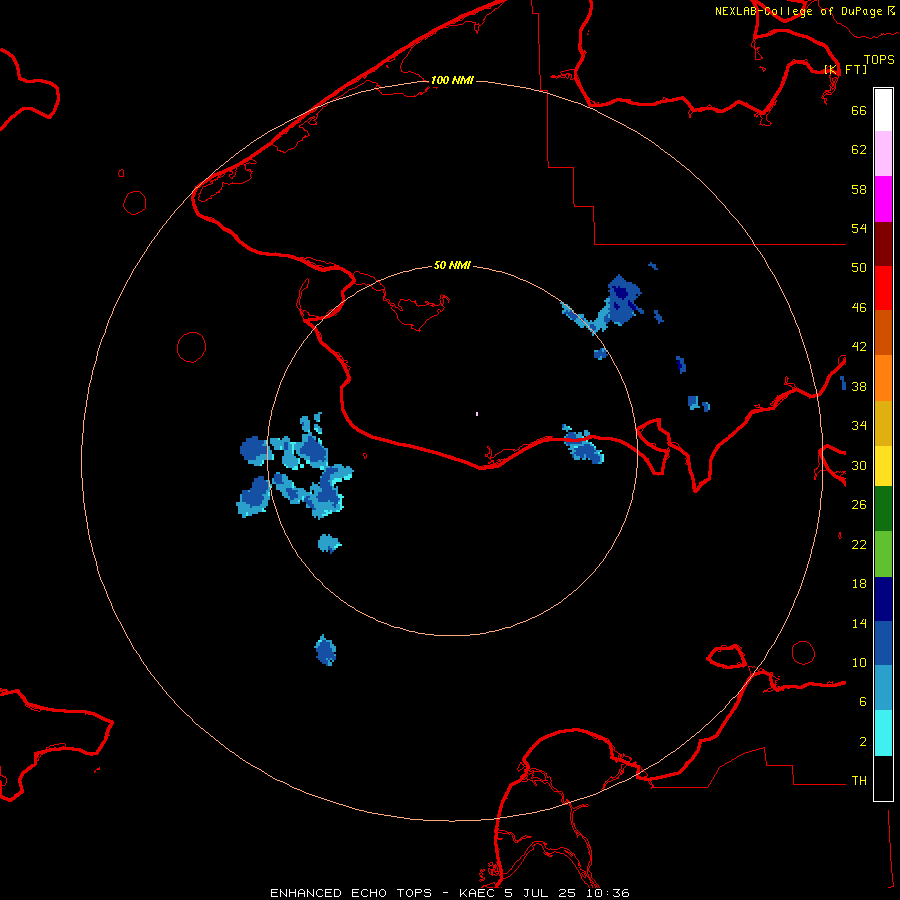Pick the bright red legend swatch by 50
900x900 pixels.
[883, 288]
